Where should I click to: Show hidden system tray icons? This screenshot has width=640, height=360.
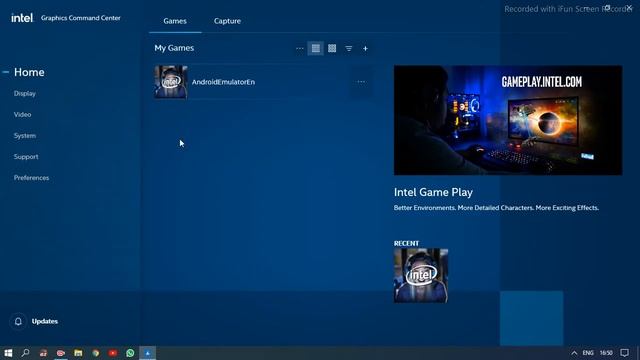tap(574, 353)
